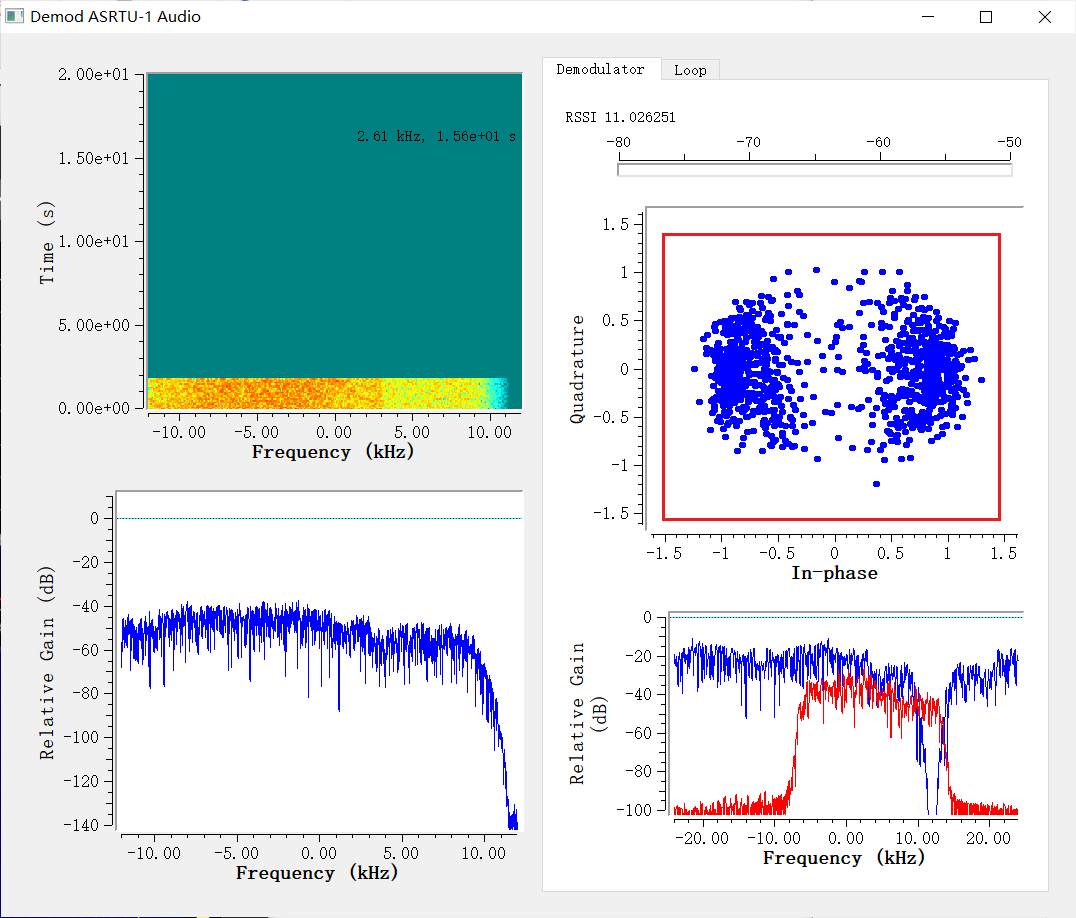Minimize the Demod ASRTU-1 Audio window
This screenshot has width=1076, height=918.
(928, 17)
